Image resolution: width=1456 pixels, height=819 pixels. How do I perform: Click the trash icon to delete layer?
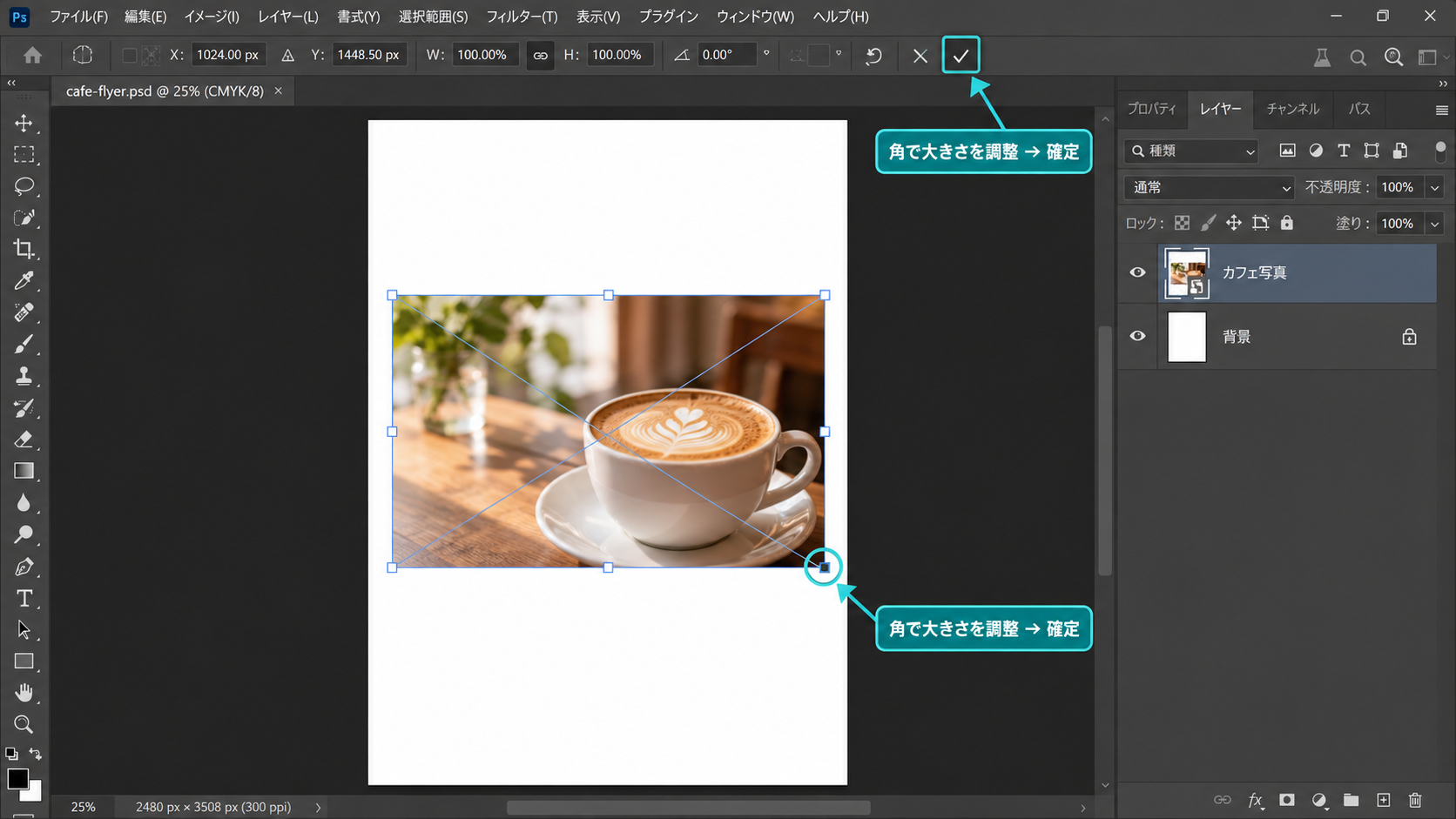[x=1415, y=800]
